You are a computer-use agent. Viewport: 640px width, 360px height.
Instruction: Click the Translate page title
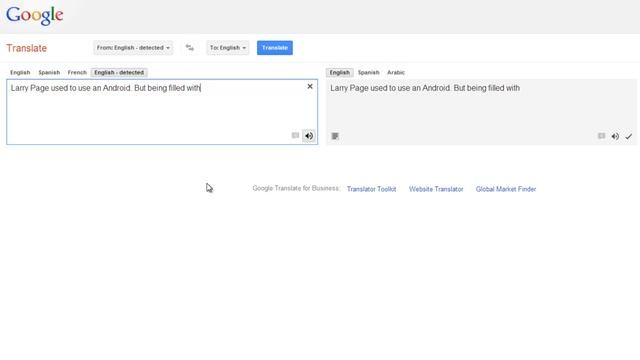tap(27, 48)
